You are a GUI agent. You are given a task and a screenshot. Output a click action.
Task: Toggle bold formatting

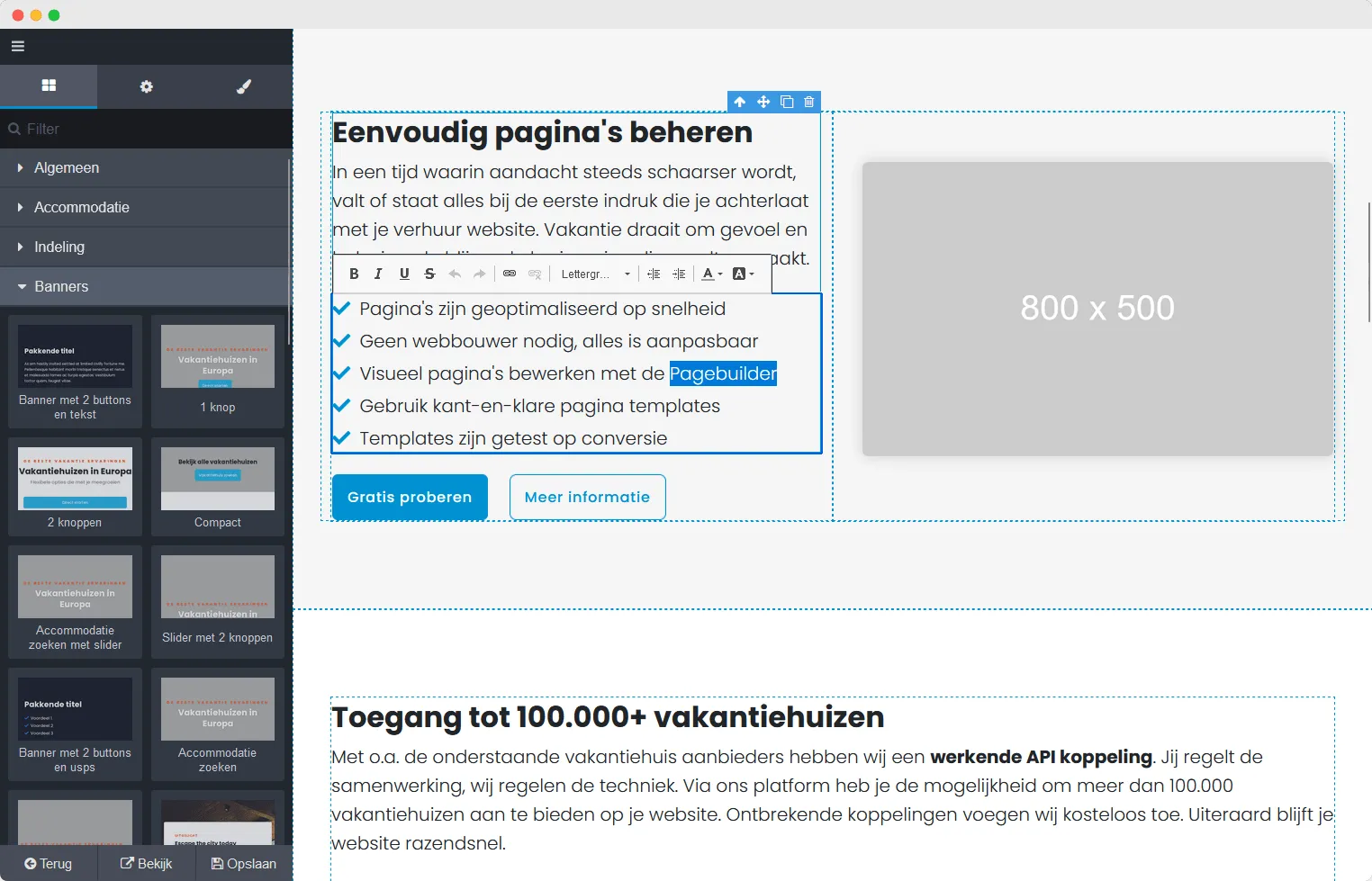(x=354, y=274)
